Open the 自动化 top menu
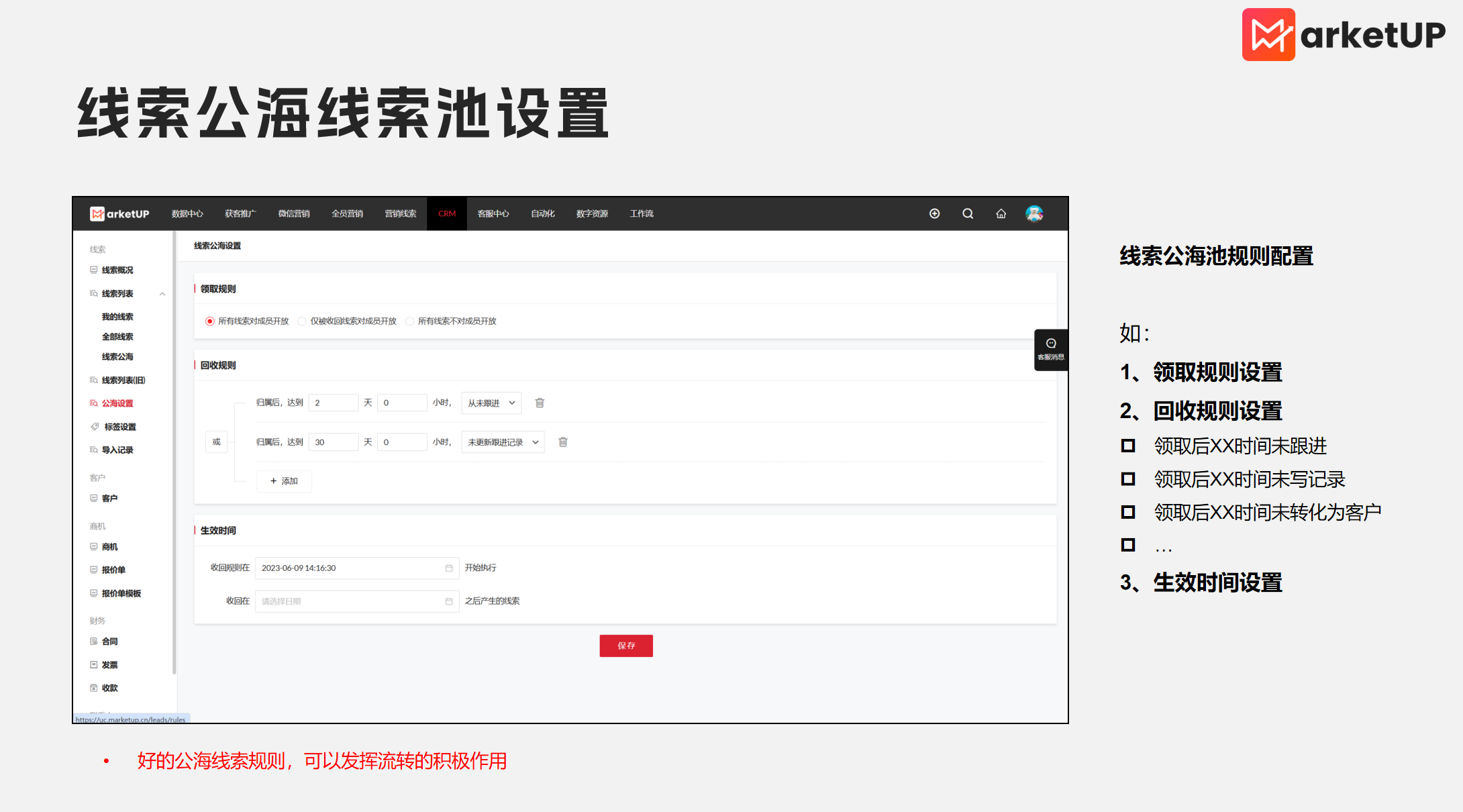Viewport: 1463px width, 812px height. [x=543, y=213]
